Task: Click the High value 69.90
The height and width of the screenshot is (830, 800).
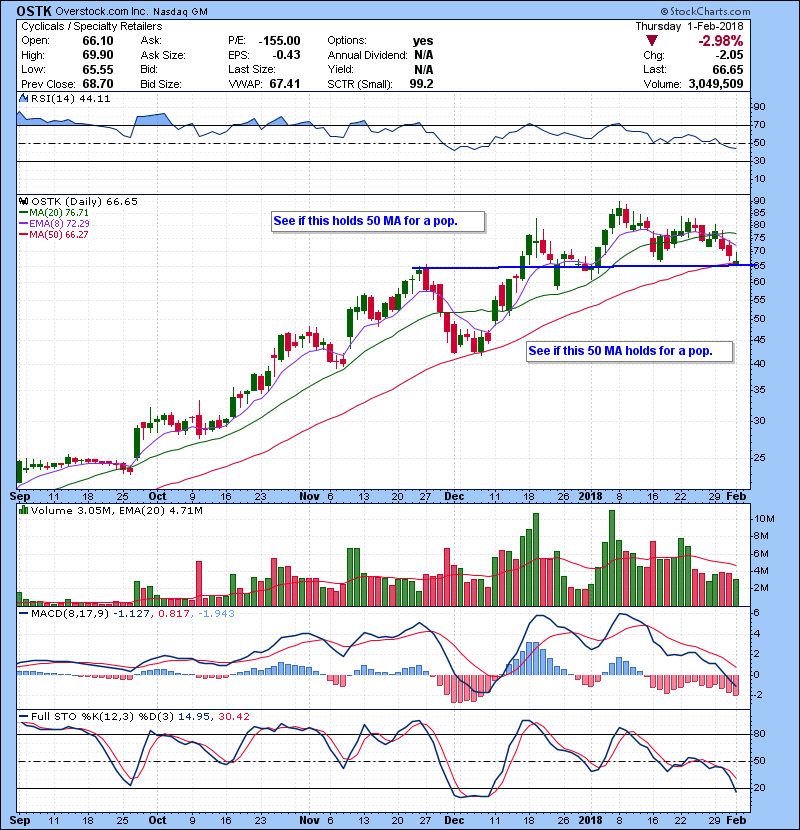Action: (x=97, y=55)
